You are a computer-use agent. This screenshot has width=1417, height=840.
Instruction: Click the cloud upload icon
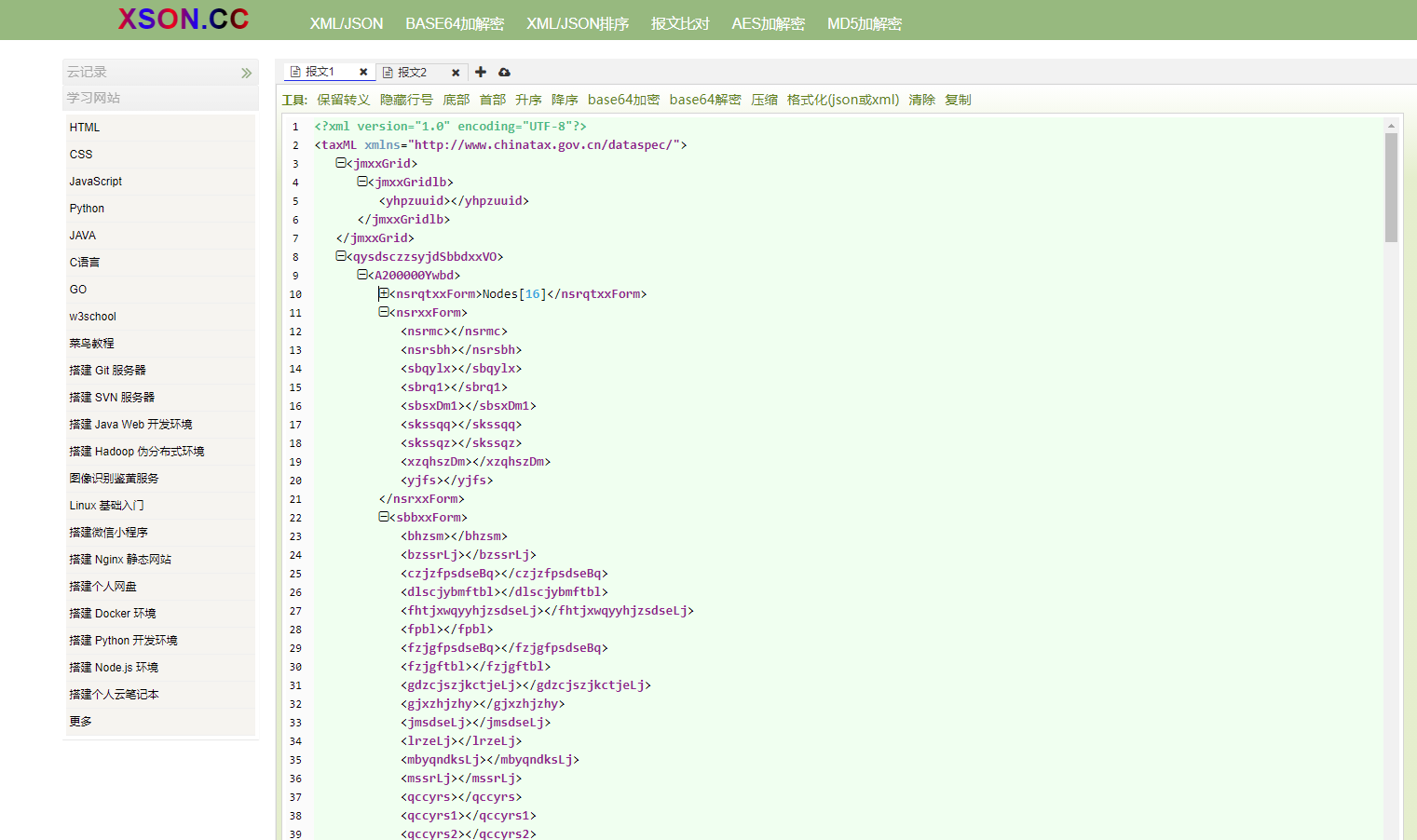pyautogui.click(x=504, y=72)
